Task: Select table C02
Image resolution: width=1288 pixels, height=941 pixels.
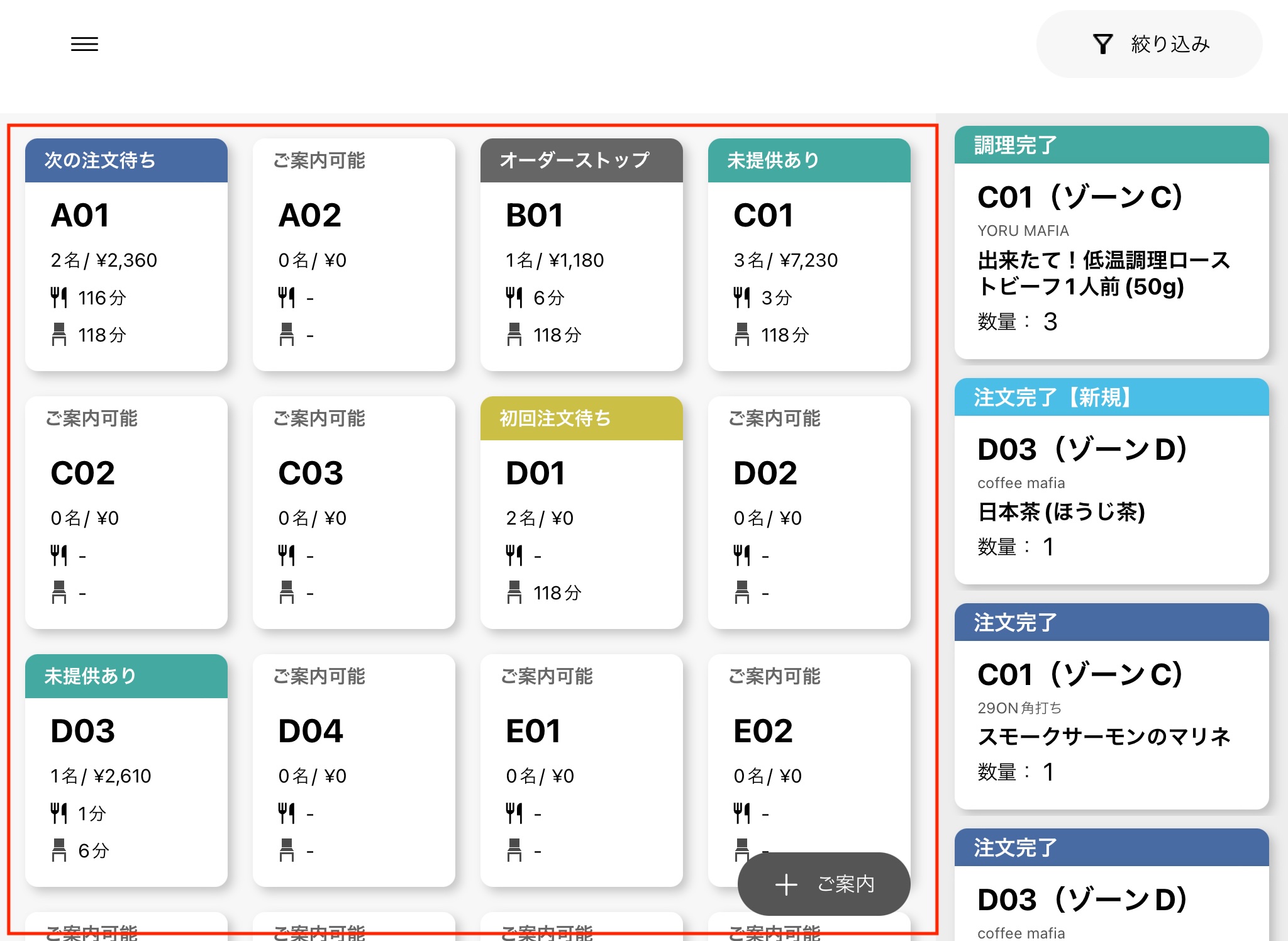Action: [126, 513]
